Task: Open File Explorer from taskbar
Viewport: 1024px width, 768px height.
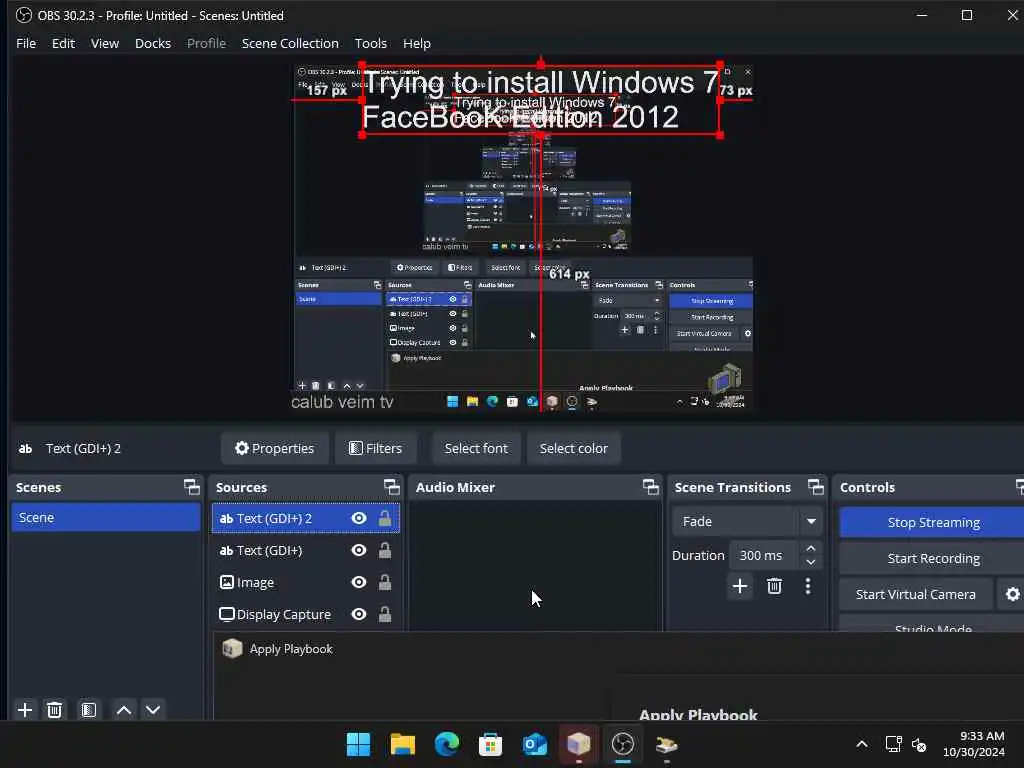Action: point(402,744)
